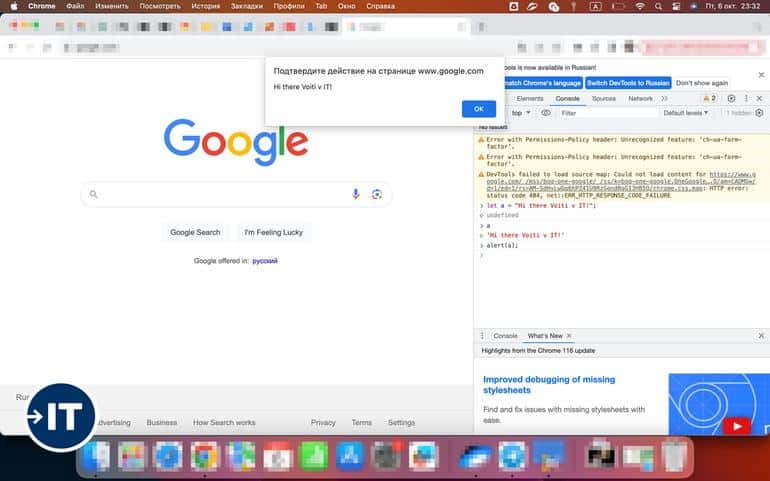Open the input source A icon in menu bar
The width and height of the screenshot is (770, 481).
pos(595,6)
